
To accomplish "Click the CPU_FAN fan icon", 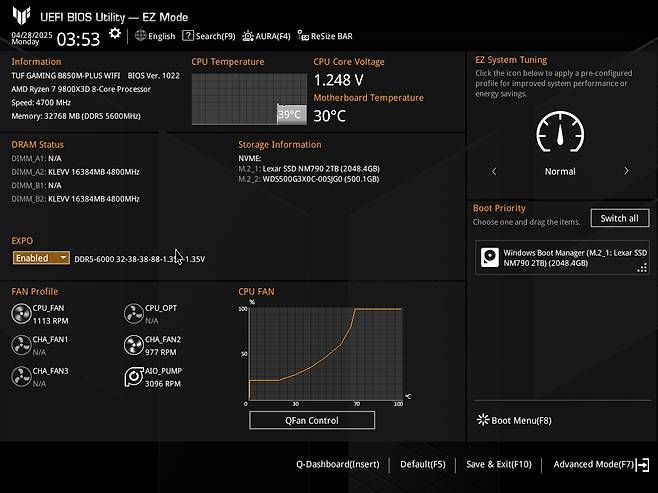I will pyautogui.click(x=21, y=314).
